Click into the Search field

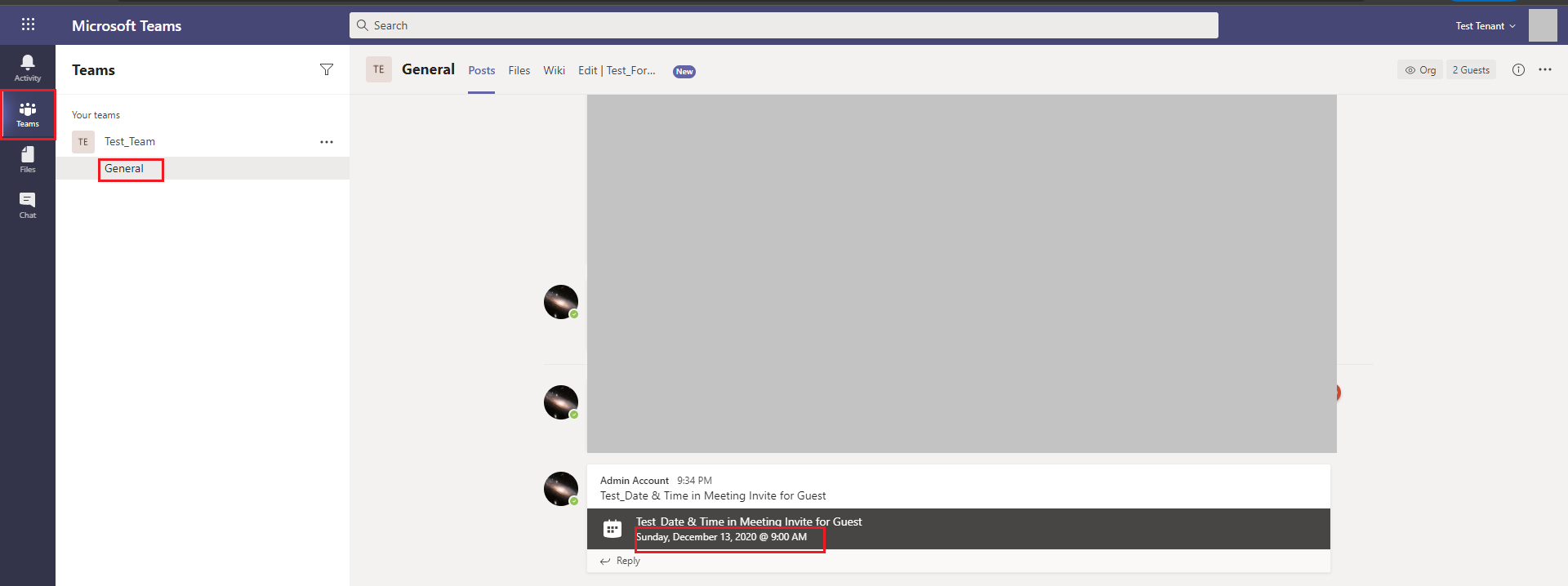(x=784, y=25)
